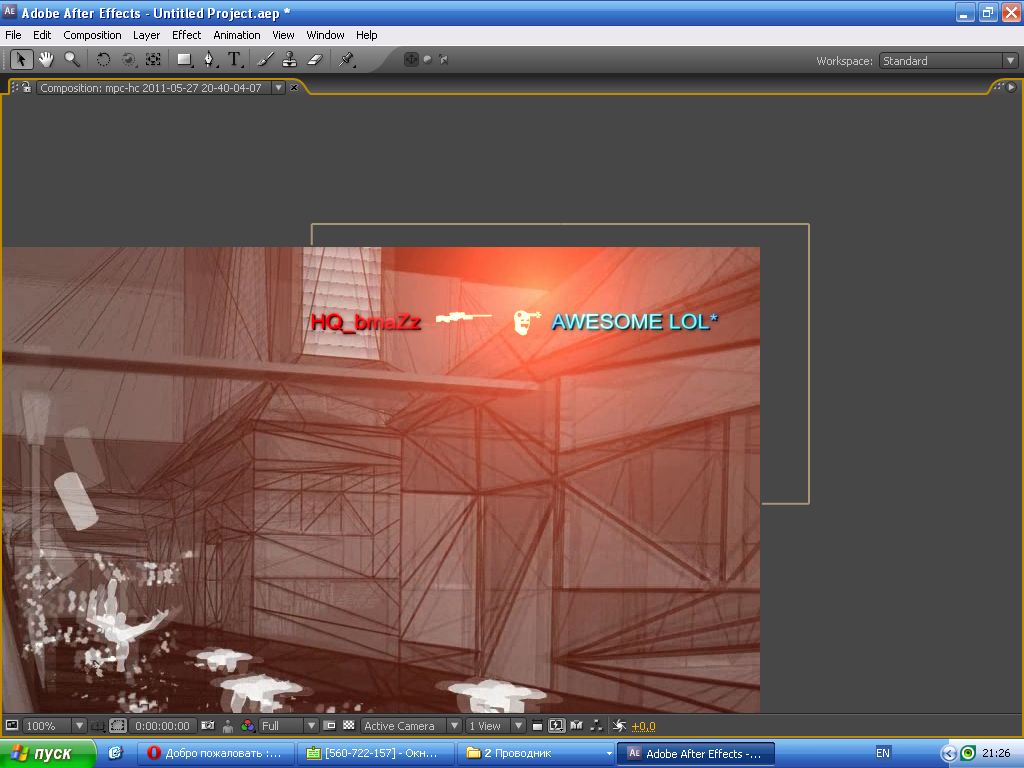Screen dimensions: 1024x768
Task: Open the composition panel options menu
Action: click(1011, 87)
